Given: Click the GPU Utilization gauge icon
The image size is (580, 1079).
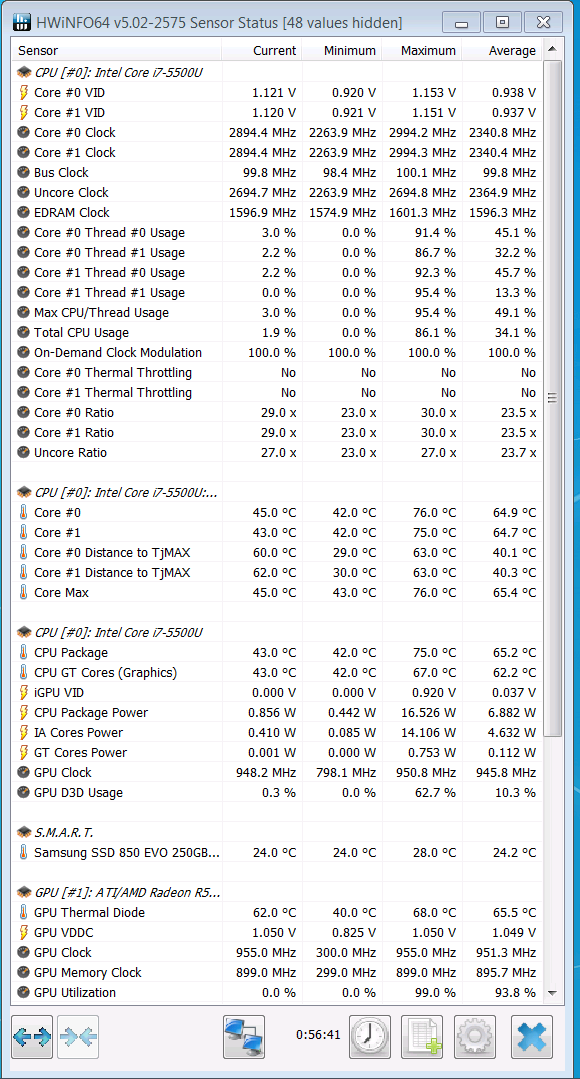Looking at the screenshot, I should point(23,992).
